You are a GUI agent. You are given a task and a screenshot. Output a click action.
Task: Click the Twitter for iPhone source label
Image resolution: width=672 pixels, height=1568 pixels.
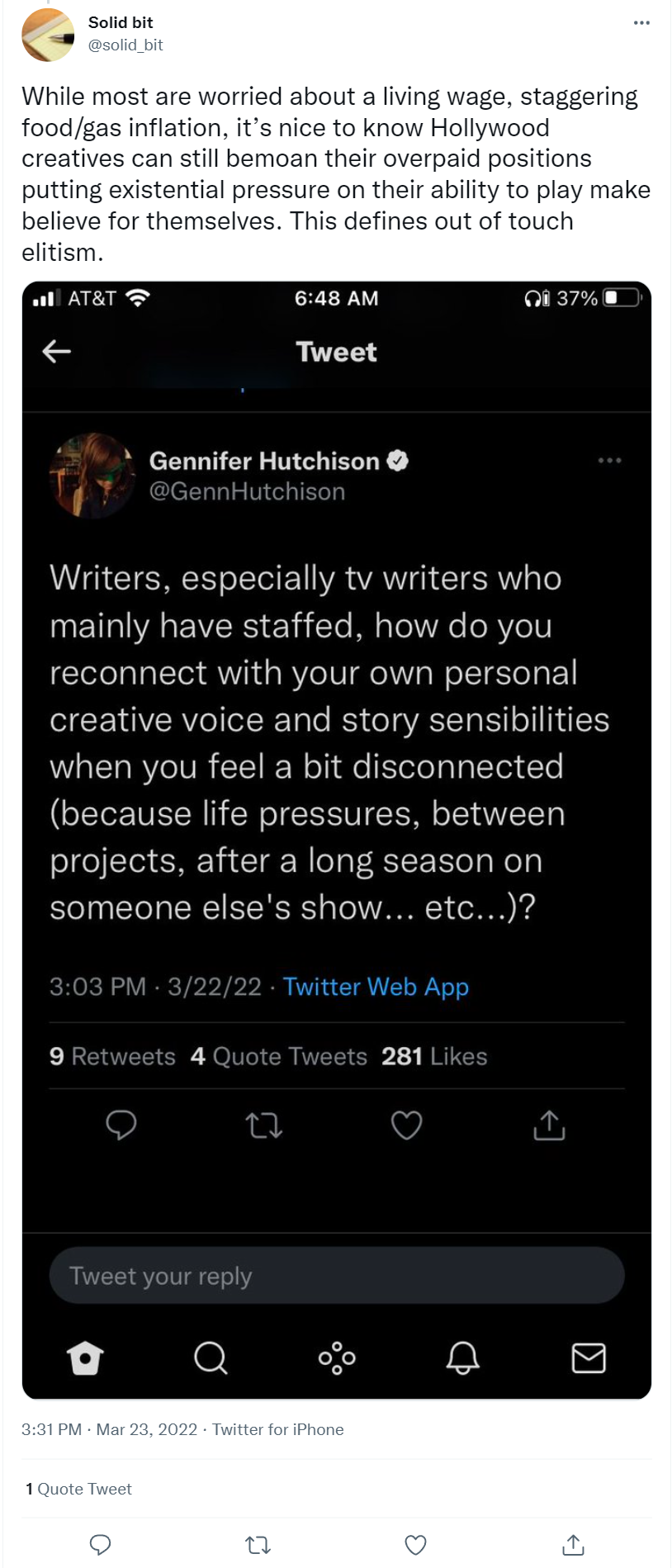[278, 1429]
